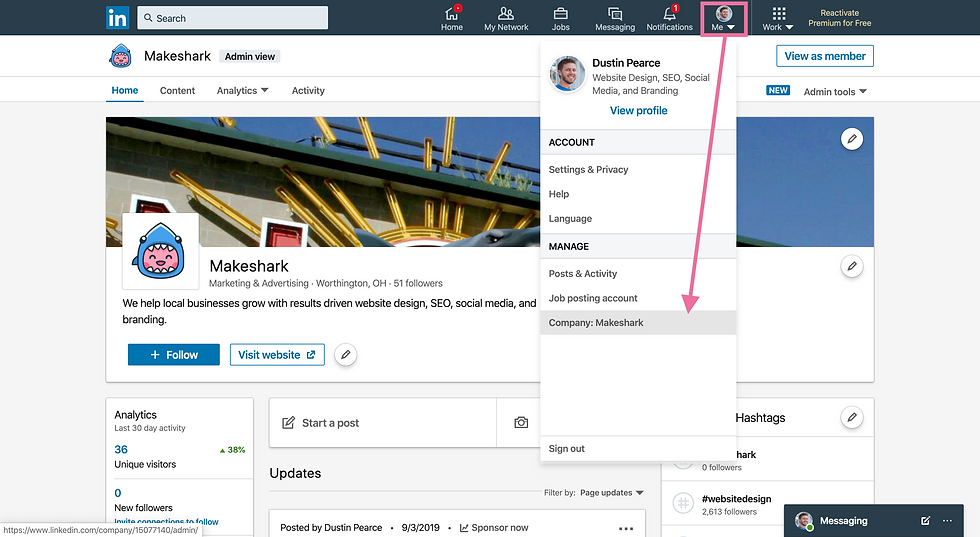Open the Home nav icon
Screen dimensions: 980x537
tap(452, 18)
